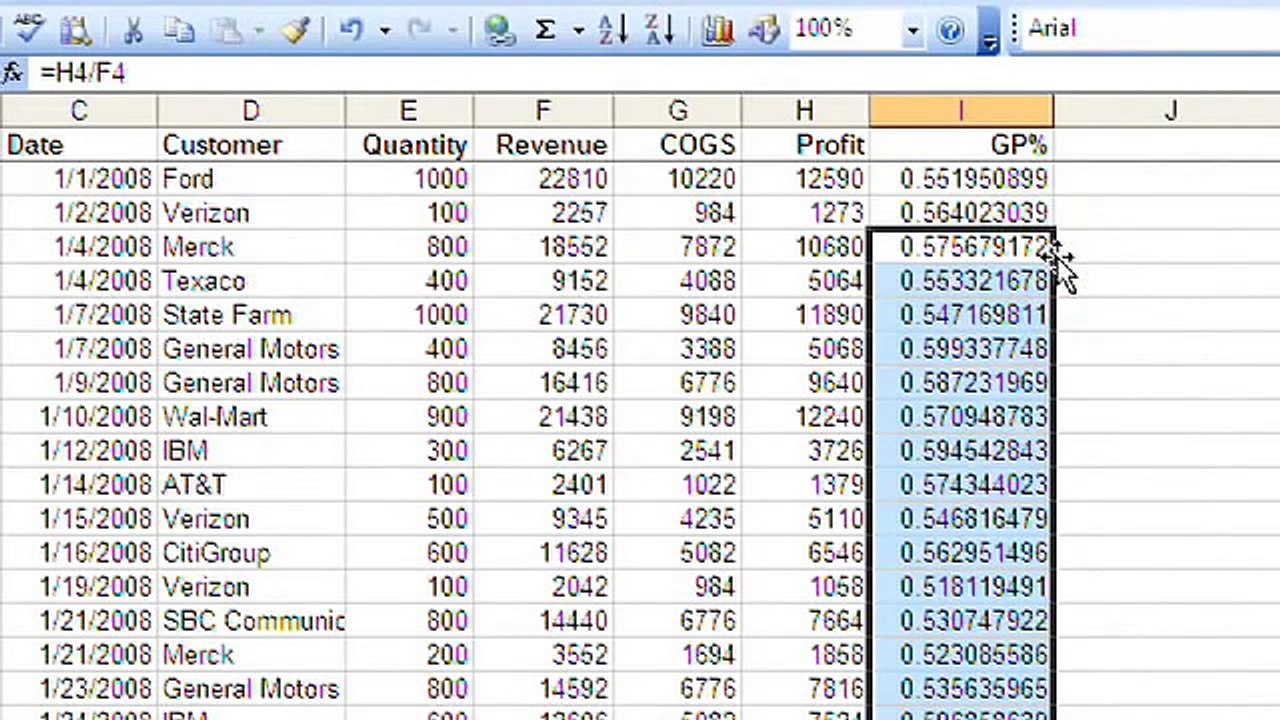Insert a hyperlink with globe icon
The height and width of the screenshot is (720, 1280).
498,30
